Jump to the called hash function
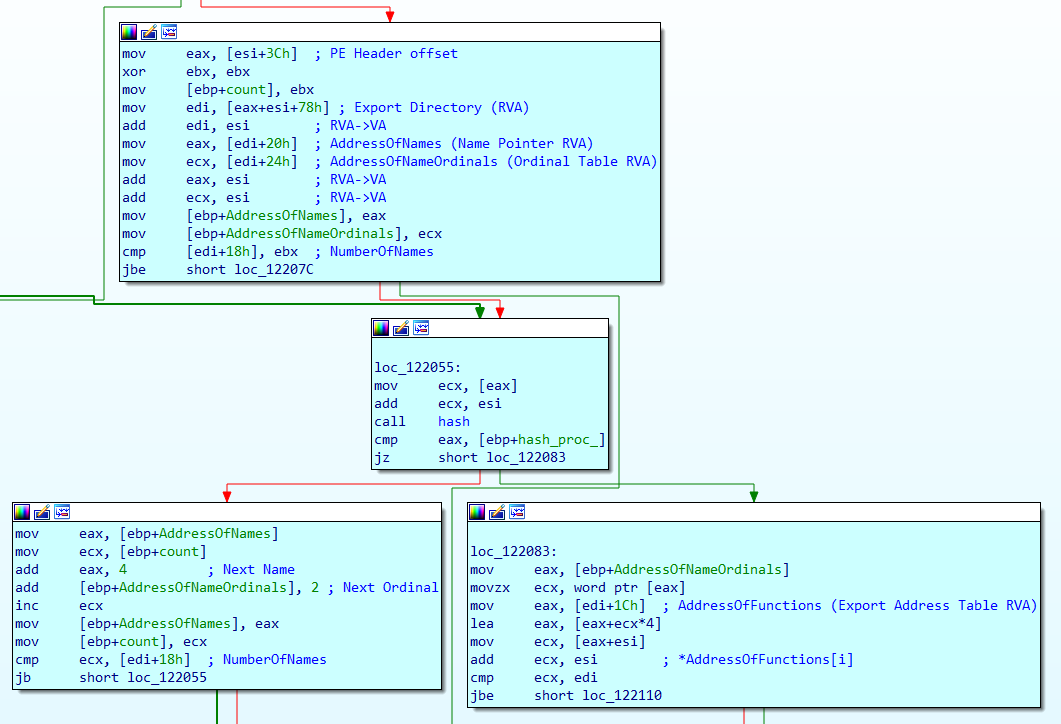 click(453, 422)
